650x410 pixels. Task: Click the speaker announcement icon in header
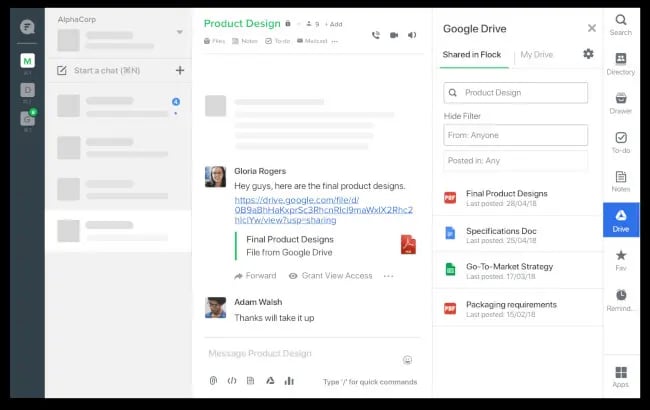click(x=412, y=35)
